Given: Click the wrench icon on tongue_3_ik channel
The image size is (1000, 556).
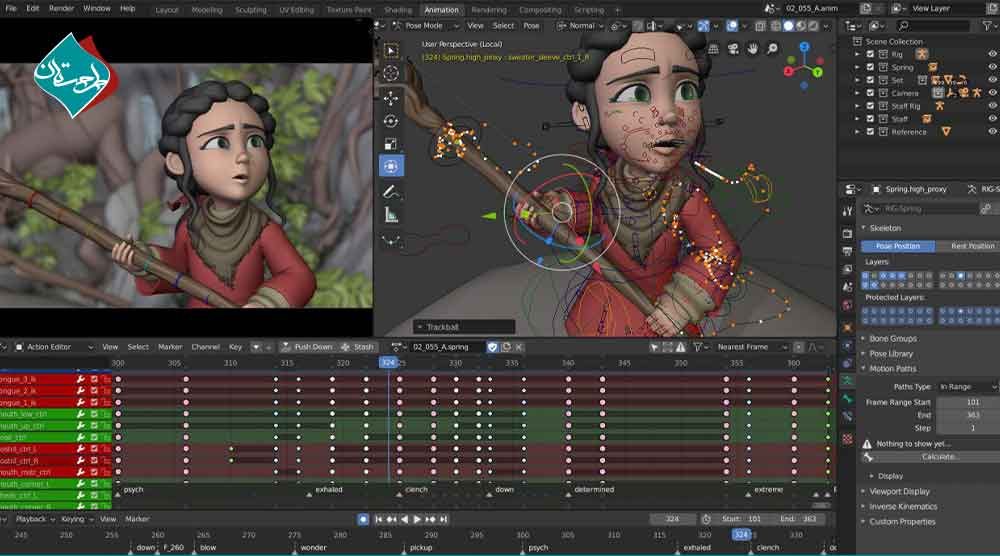Looking at the screenshot, I should click(80, 379).
